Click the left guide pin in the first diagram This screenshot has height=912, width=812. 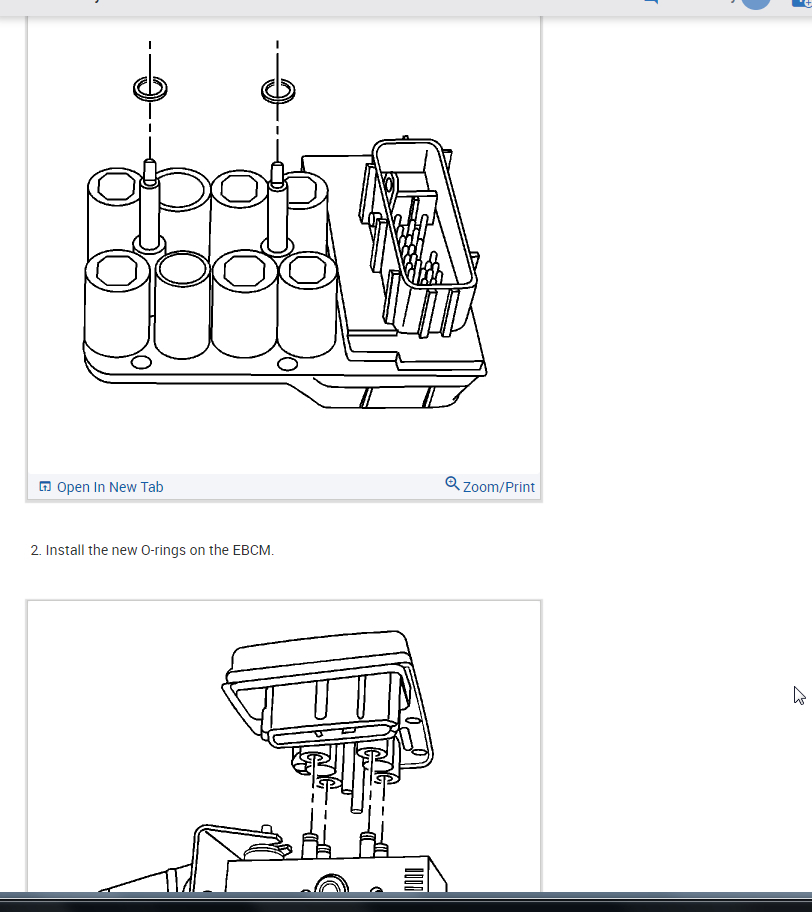(x=149, y=206)
